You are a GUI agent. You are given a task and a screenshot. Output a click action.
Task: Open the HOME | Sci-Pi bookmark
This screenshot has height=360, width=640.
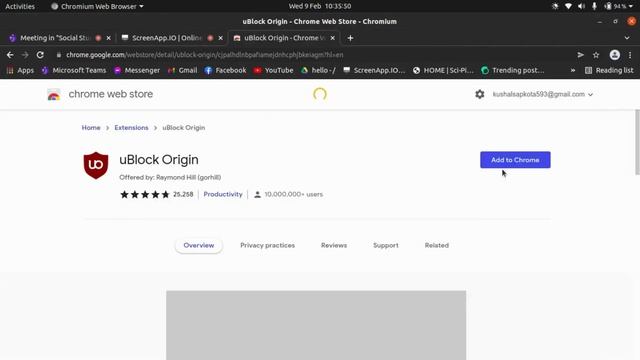[443, 71]
